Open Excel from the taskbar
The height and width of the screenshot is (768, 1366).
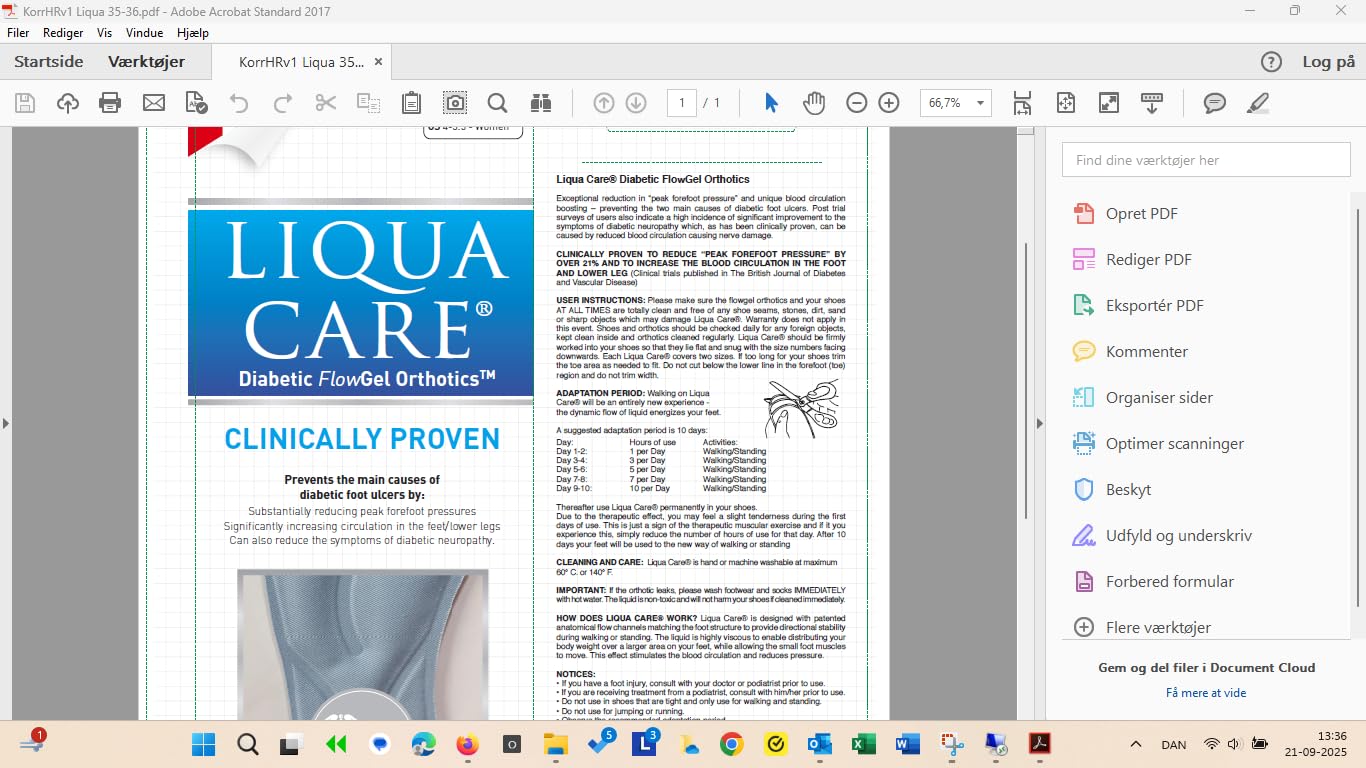coord(863,744)
